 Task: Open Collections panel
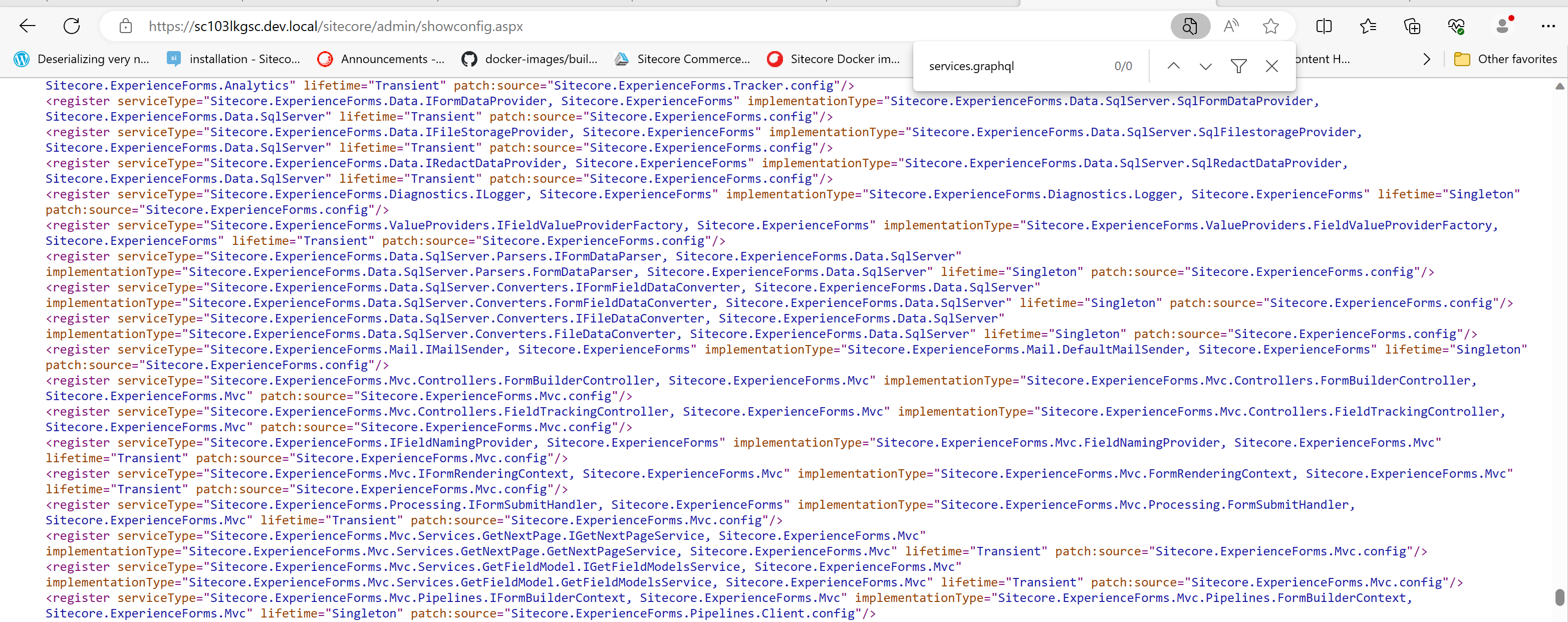pos(1412,26)
